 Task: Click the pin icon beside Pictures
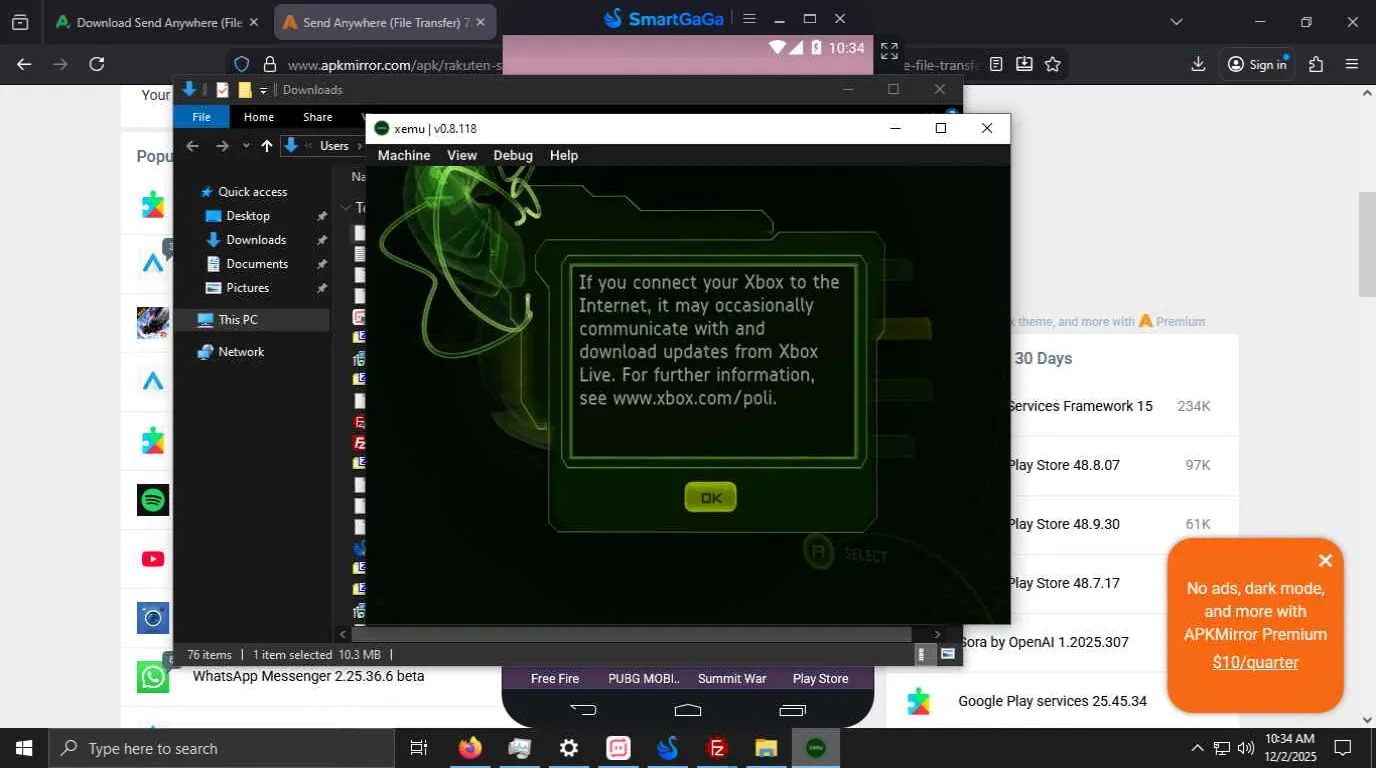(322, 288)
